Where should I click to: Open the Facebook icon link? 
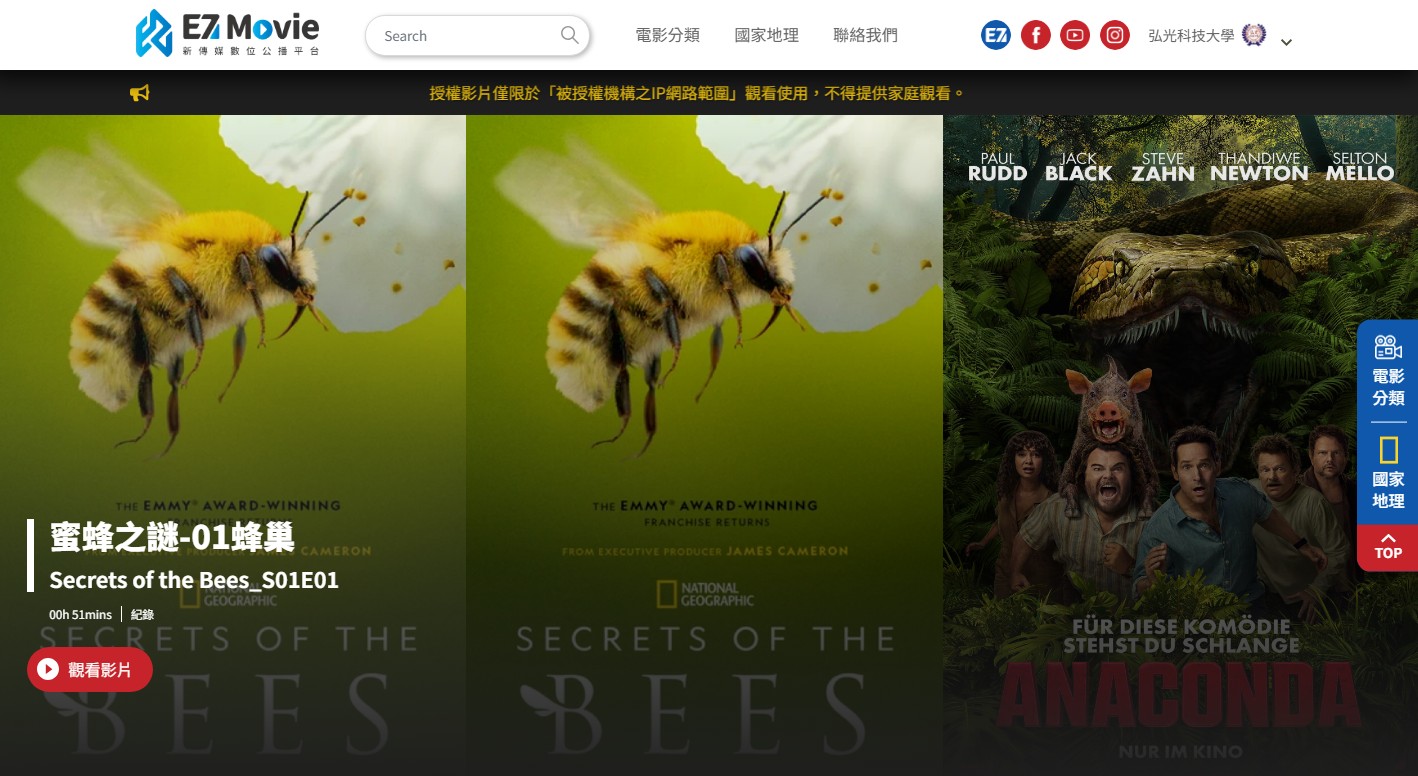coord(1035,36)
